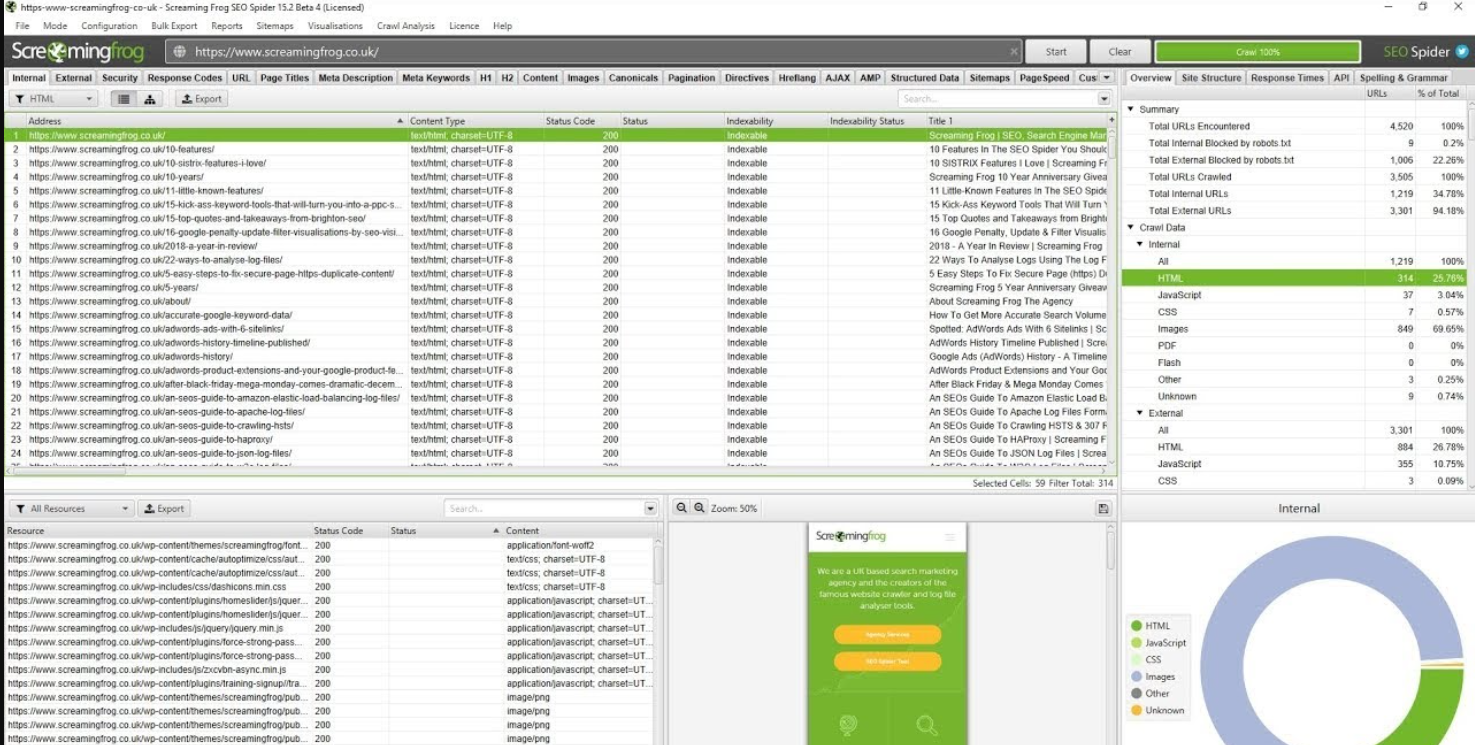The height and width of the screenshot is (745, 1475).
Task: Switch to the Structured Data tab
Action: [925, 77]
